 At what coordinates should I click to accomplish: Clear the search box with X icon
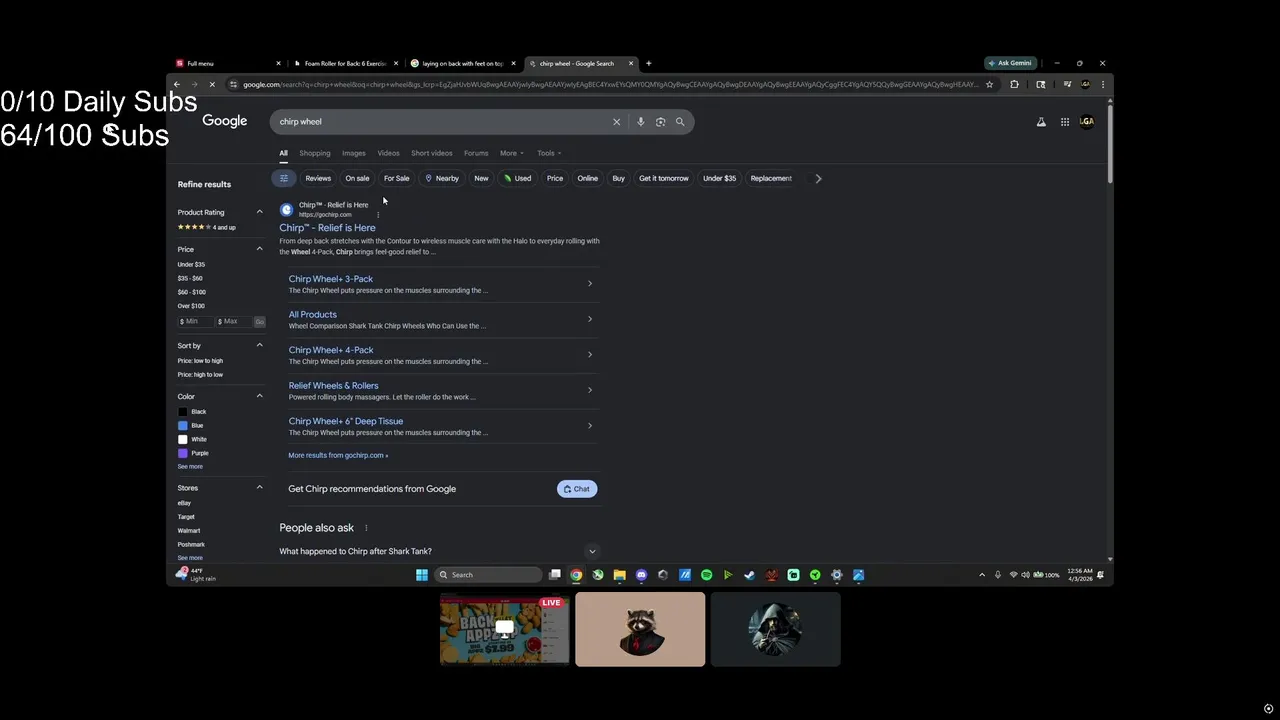[616, 122]
